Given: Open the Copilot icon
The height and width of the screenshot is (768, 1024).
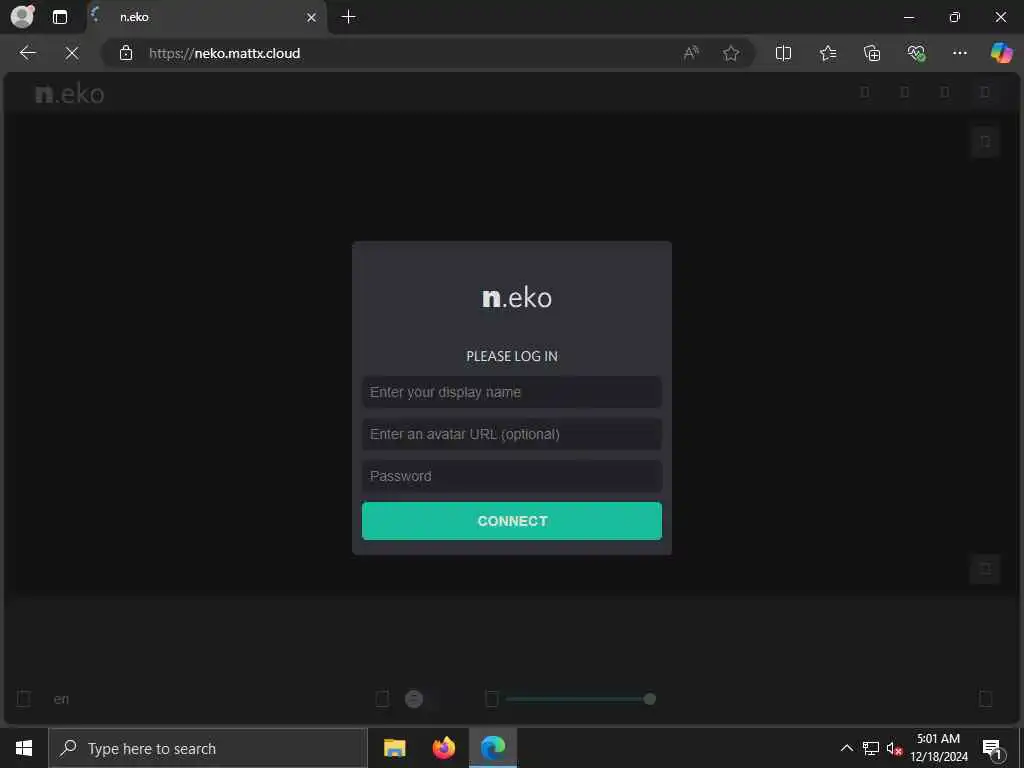Looking at the screenshot, I should [x=1001, y=52].
